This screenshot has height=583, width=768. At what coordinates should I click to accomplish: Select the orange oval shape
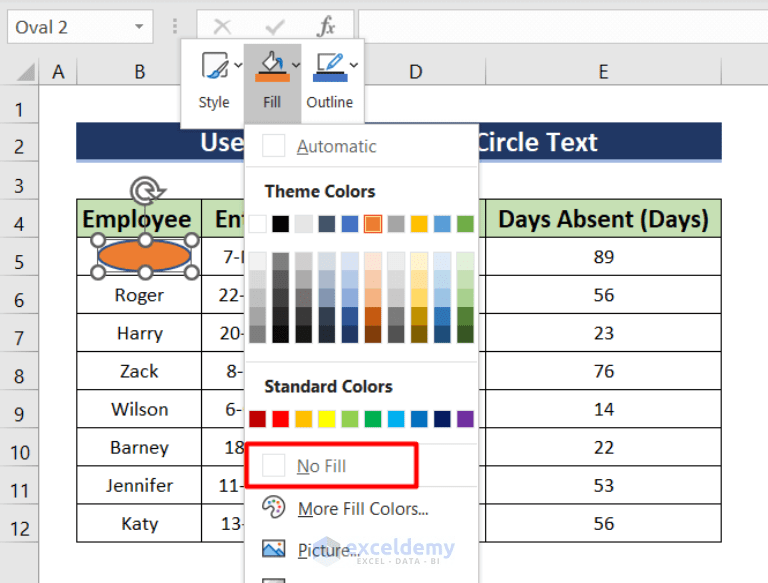pyautogui.click(x=144, y=255)
